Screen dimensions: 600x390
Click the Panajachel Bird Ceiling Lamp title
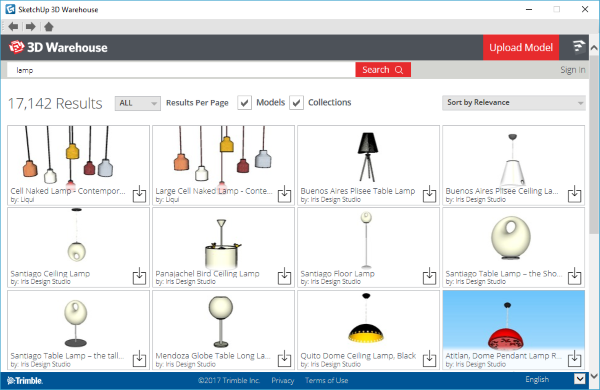tap(207, 274)
